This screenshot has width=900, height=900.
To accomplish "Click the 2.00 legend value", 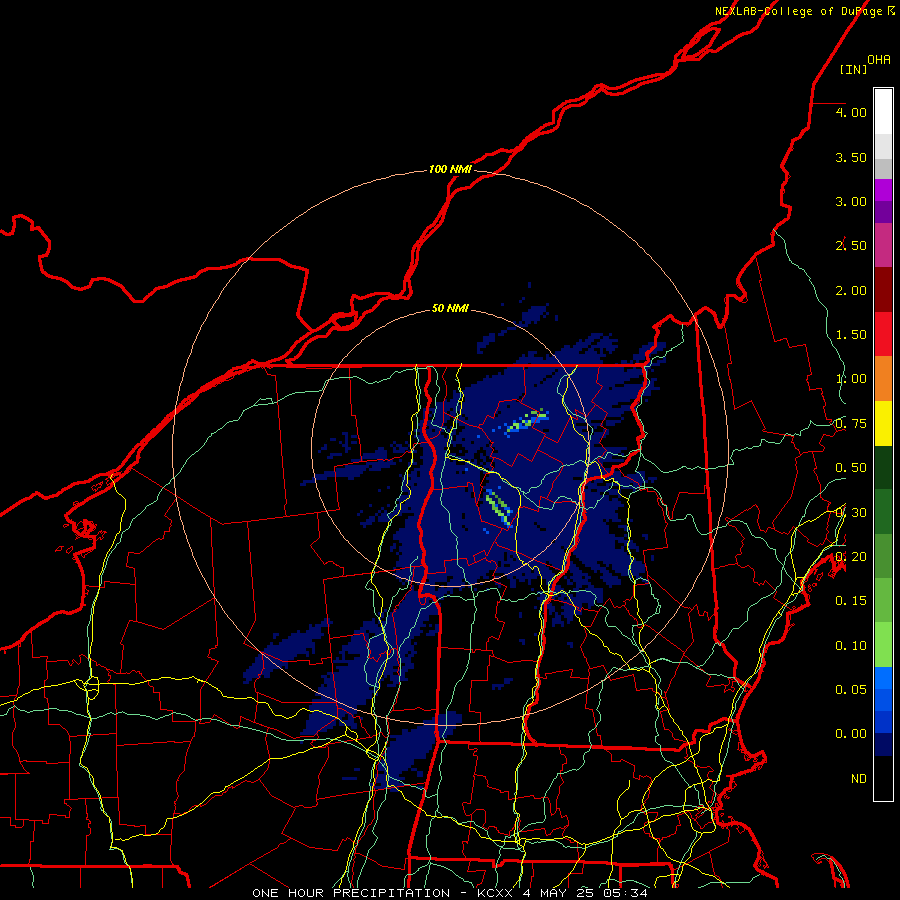I will [851, 290].
